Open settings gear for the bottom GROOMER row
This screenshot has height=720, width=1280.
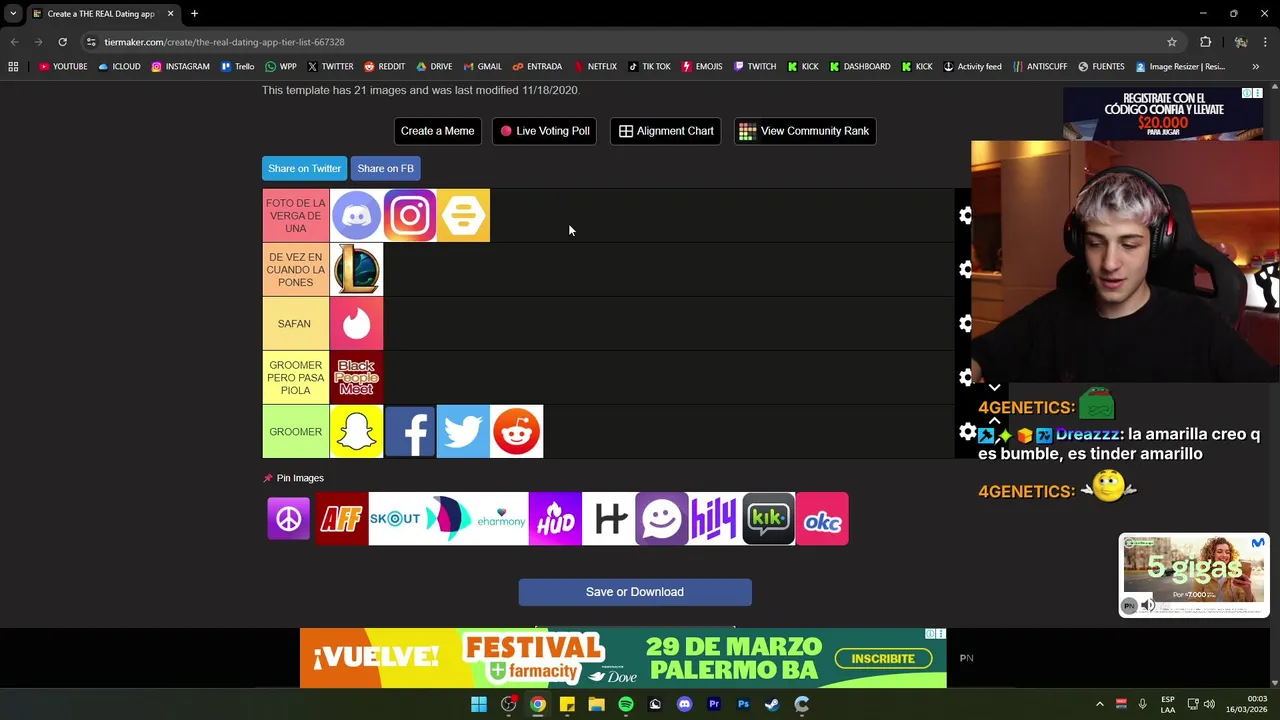967,432
